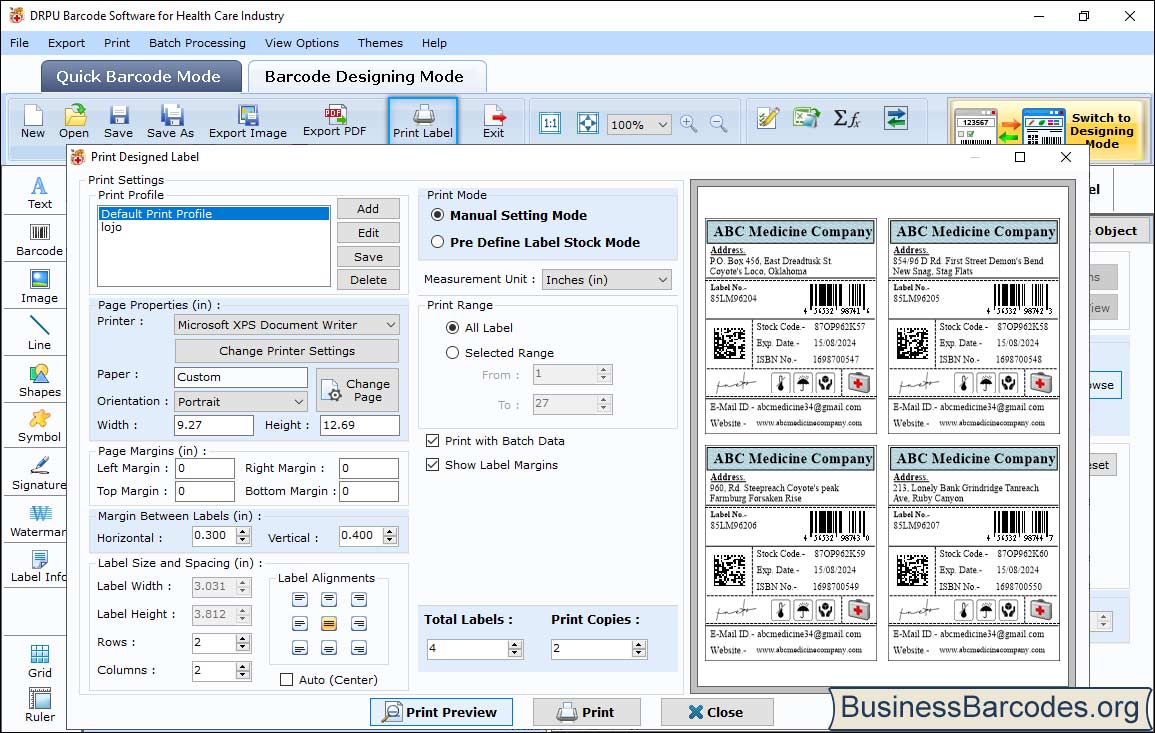Open the Orientation Portrait dropdown
This screenshot has width=1155, height=733.
(241, 401)
